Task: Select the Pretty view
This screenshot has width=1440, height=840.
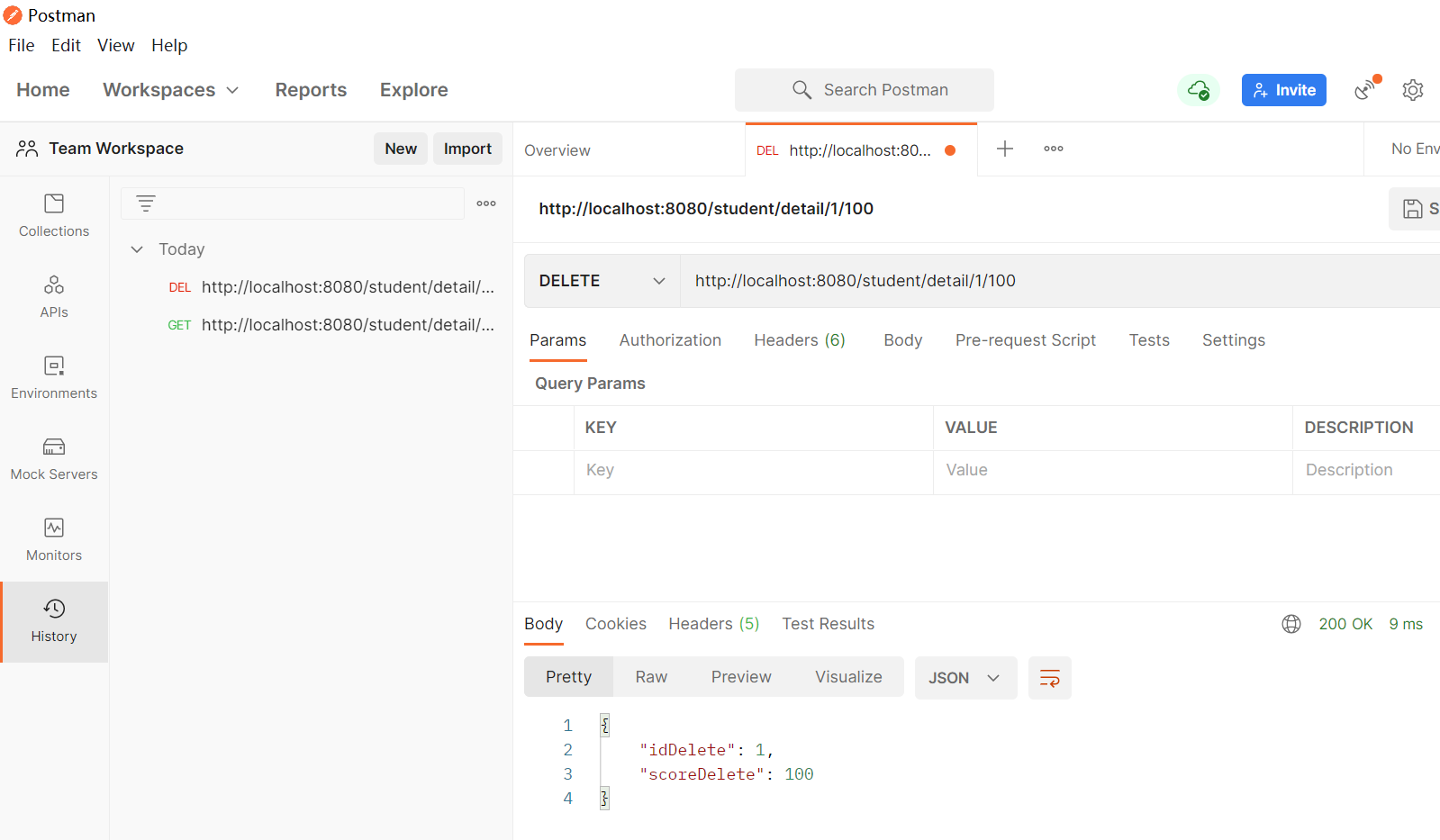Action: [568, 677]
